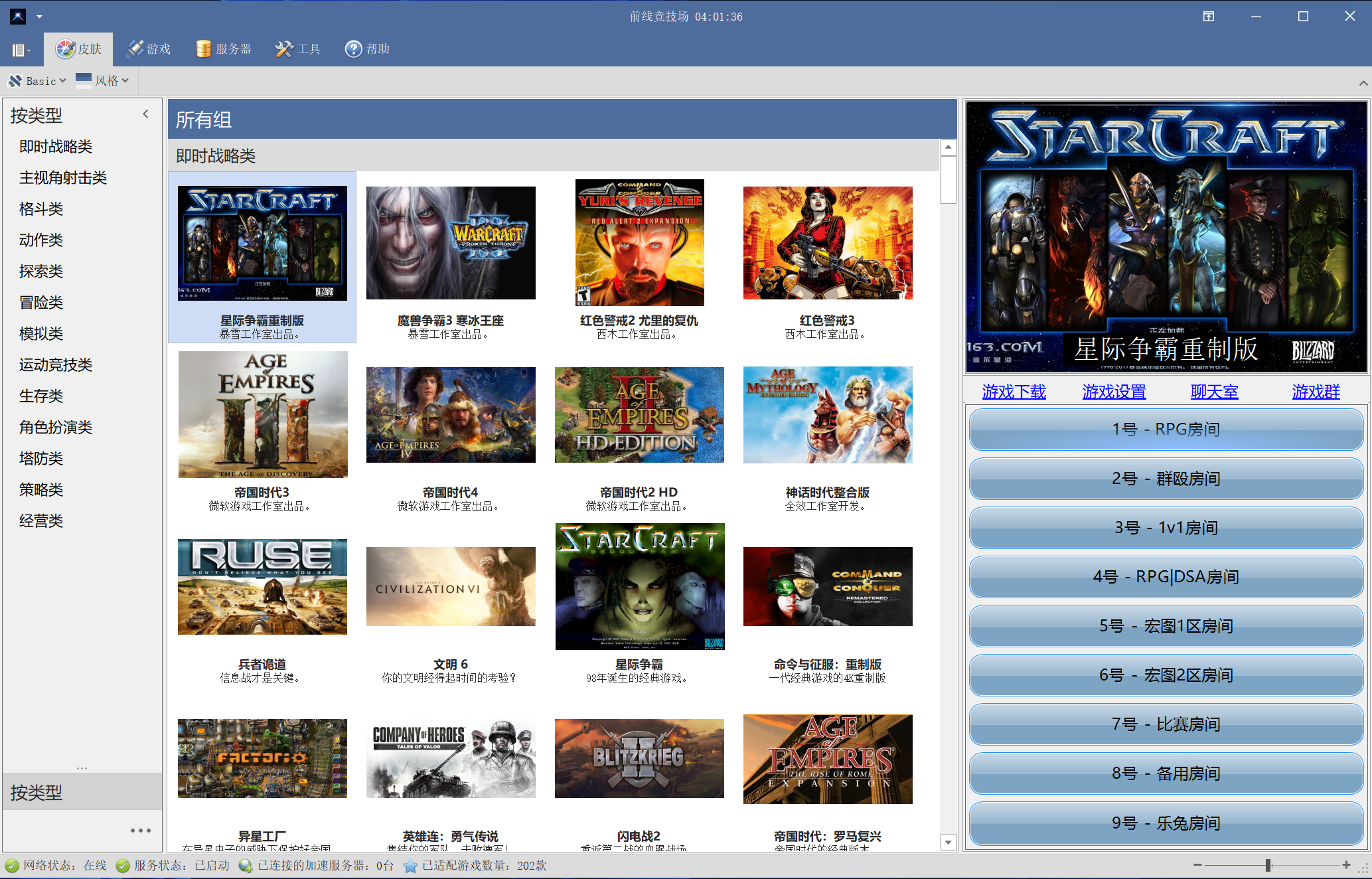Open the 聊天室 link
1372x879 pixels.
coord(1214,392)
